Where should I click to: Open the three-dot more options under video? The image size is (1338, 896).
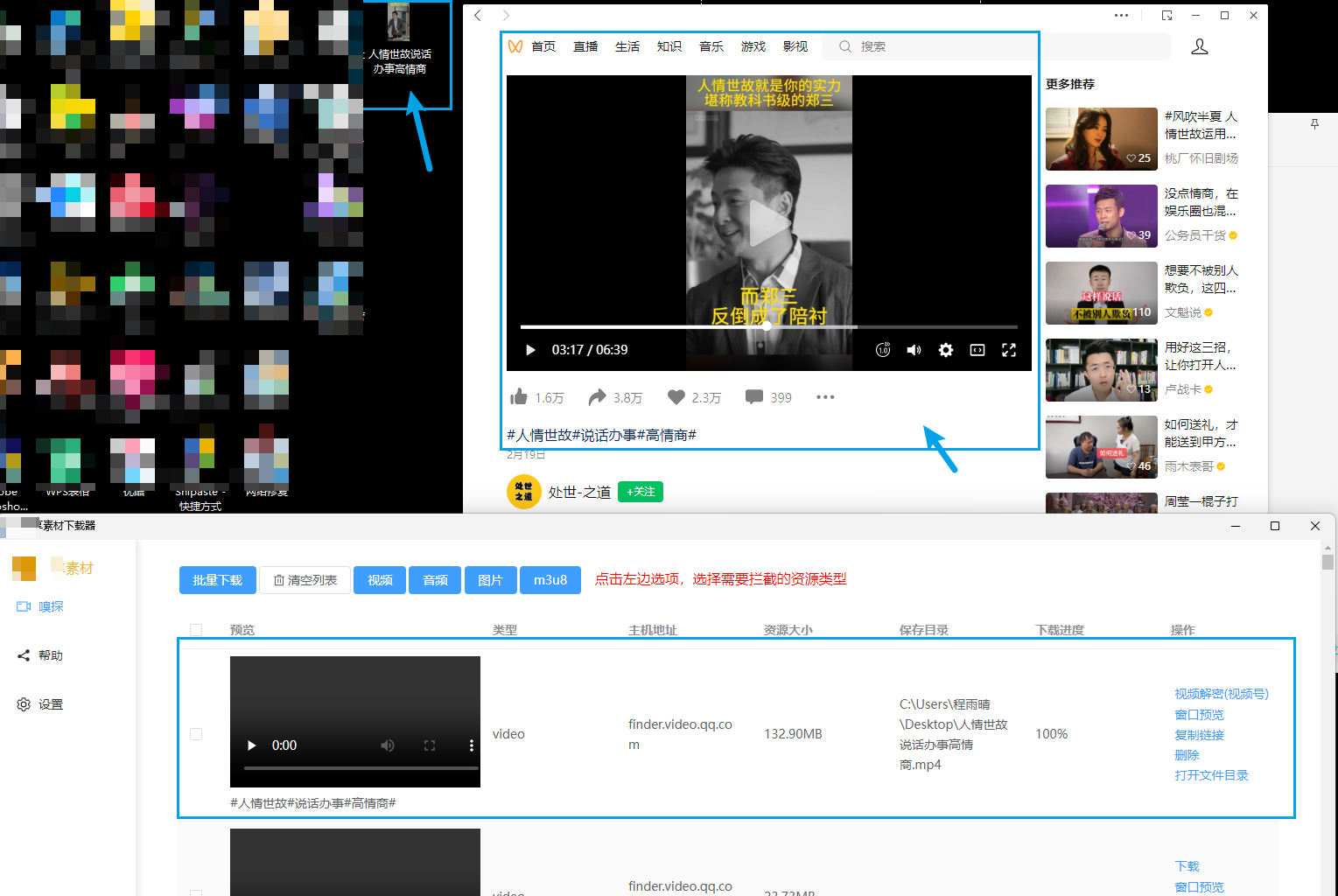pyautogui.click(x=825, y=397)
